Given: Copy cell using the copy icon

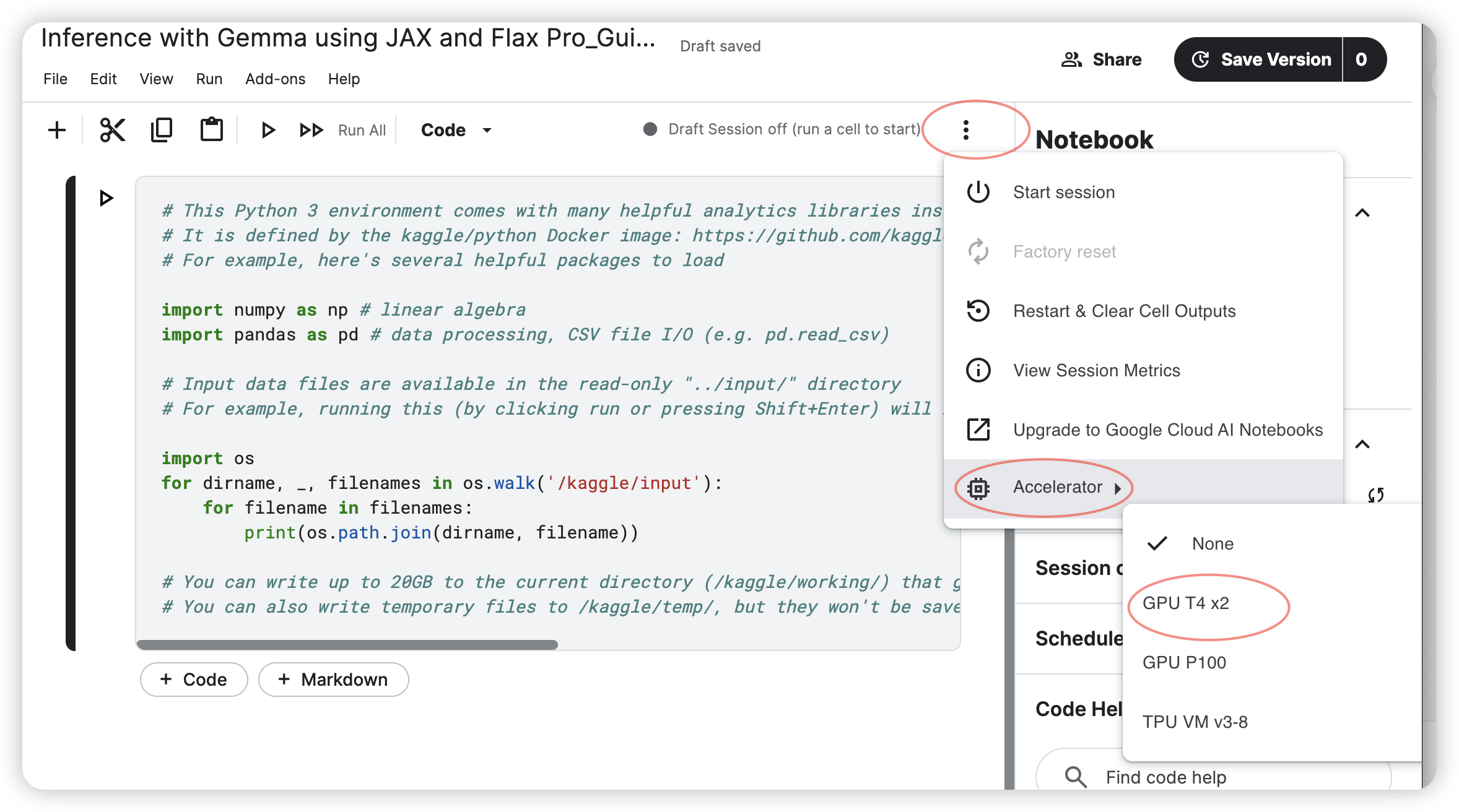Looking at the screenshot, I should pyautogui.click(x=162, y=130).
